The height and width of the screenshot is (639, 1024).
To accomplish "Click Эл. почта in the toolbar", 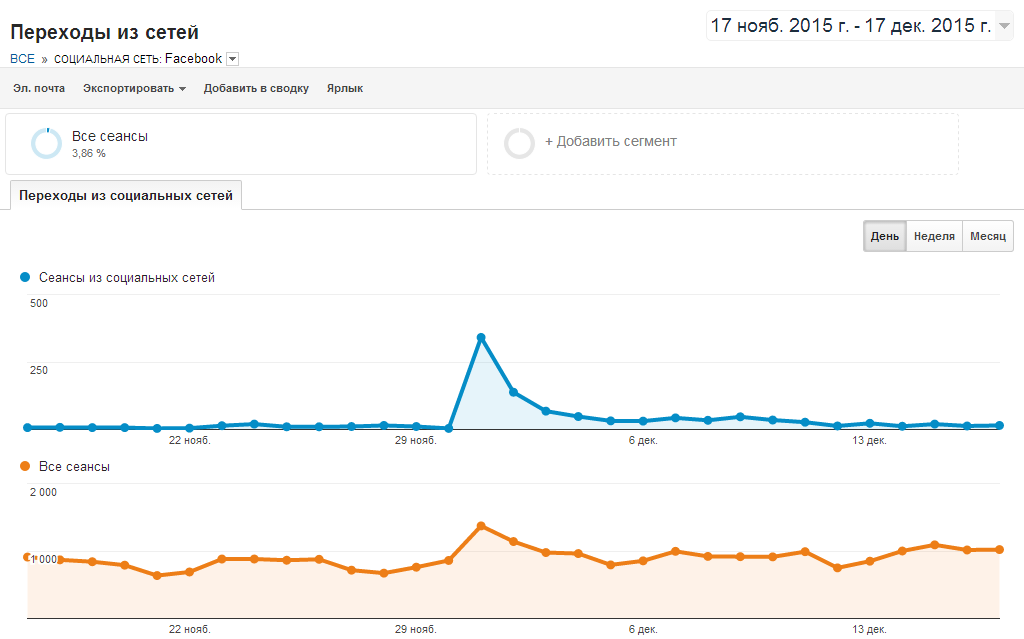I will point(39,88).
